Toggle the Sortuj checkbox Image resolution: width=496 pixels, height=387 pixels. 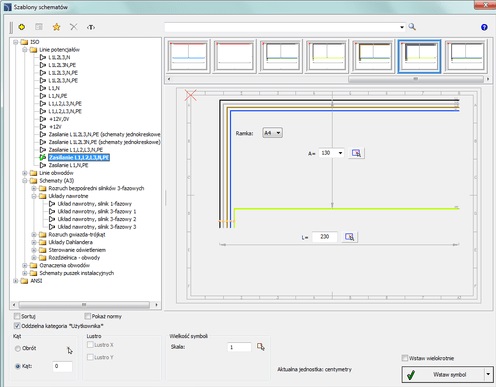pos(17,316)
